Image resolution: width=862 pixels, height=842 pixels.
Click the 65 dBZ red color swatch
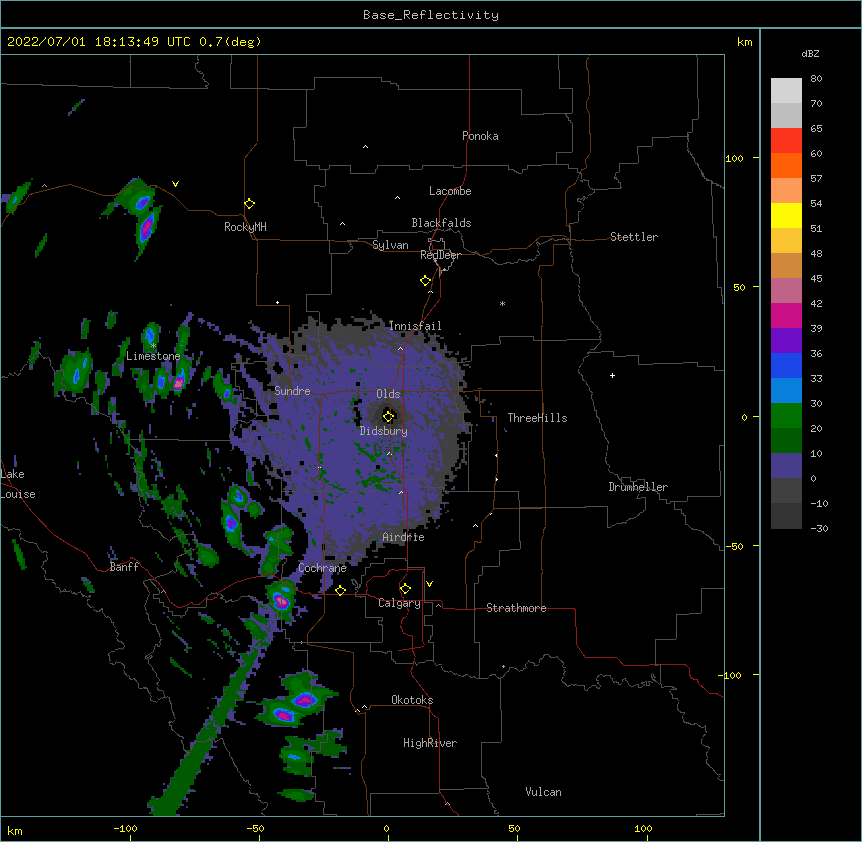click(x=786, y=140)
